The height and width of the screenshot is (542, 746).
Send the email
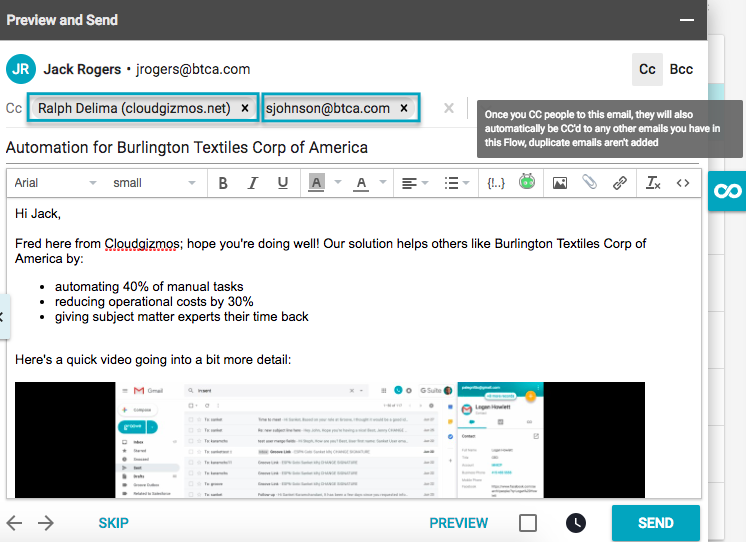(656, 523)
